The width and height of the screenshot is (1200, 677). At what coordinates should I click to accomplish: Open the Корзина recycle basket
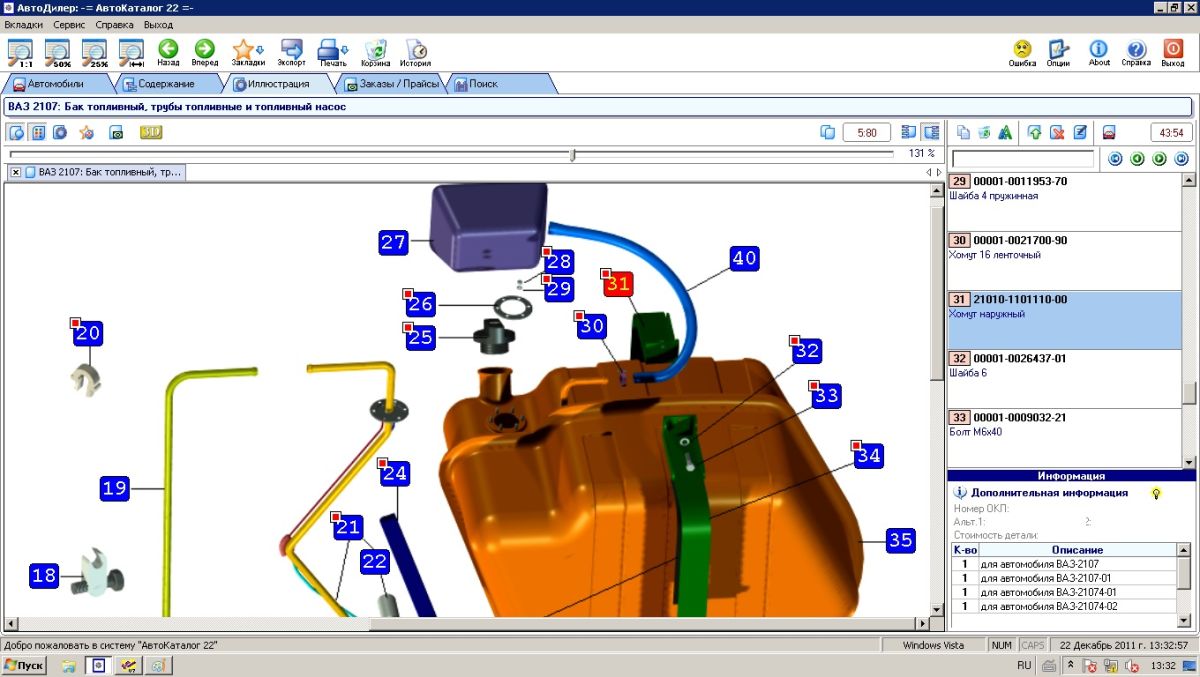click(x=376, y=52)
